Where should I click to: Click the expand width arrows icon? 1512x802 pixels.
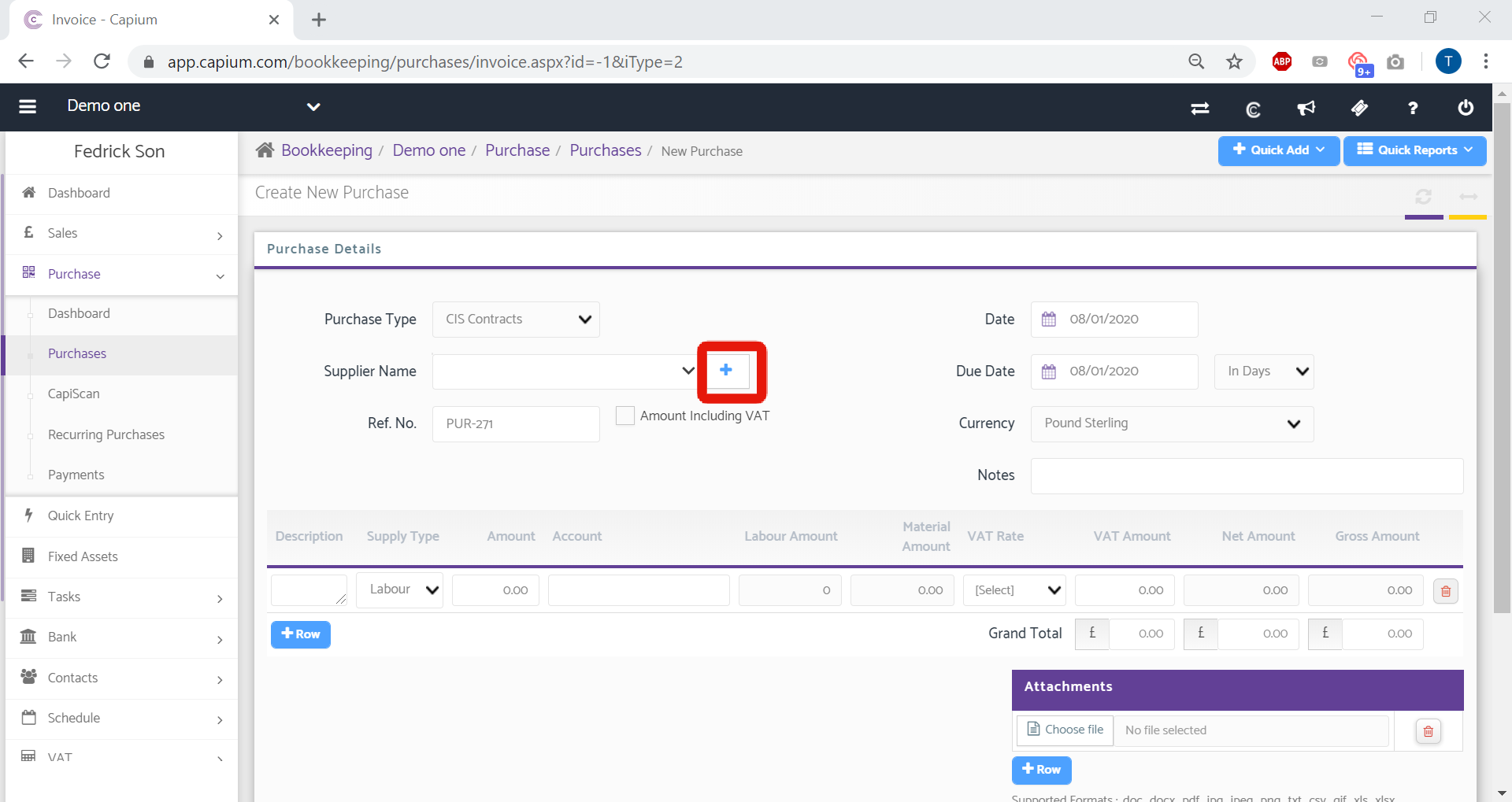[1469, 196]
